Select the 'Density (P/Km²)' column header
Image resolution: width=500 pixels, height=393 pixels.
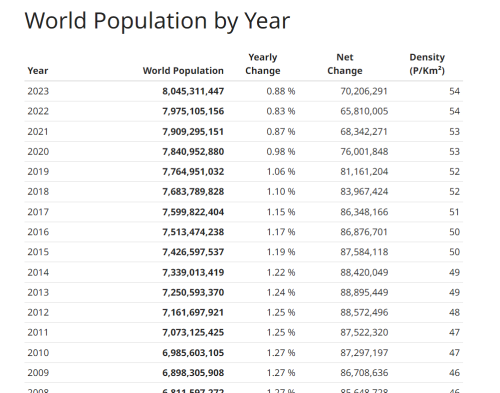(427, 64)
